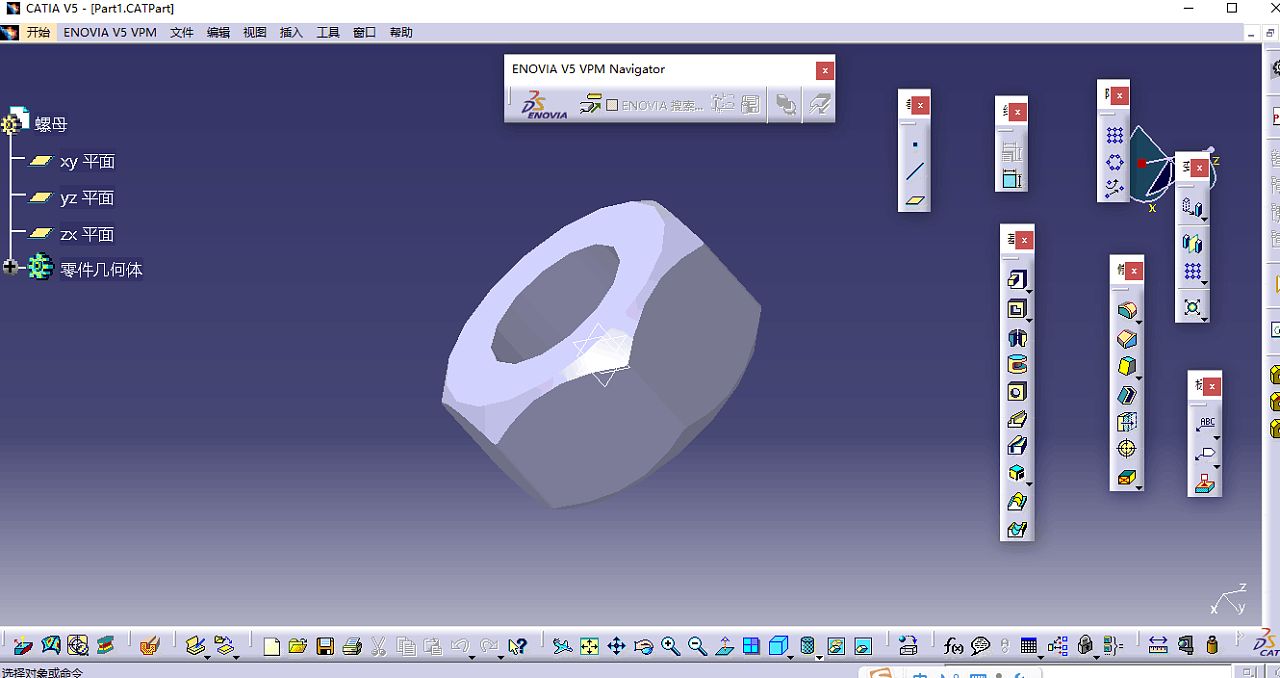Select the Edge Fillet tool
This screenshot has height=678, width=1280.
pyautogui.click(x=1126, y=311)
